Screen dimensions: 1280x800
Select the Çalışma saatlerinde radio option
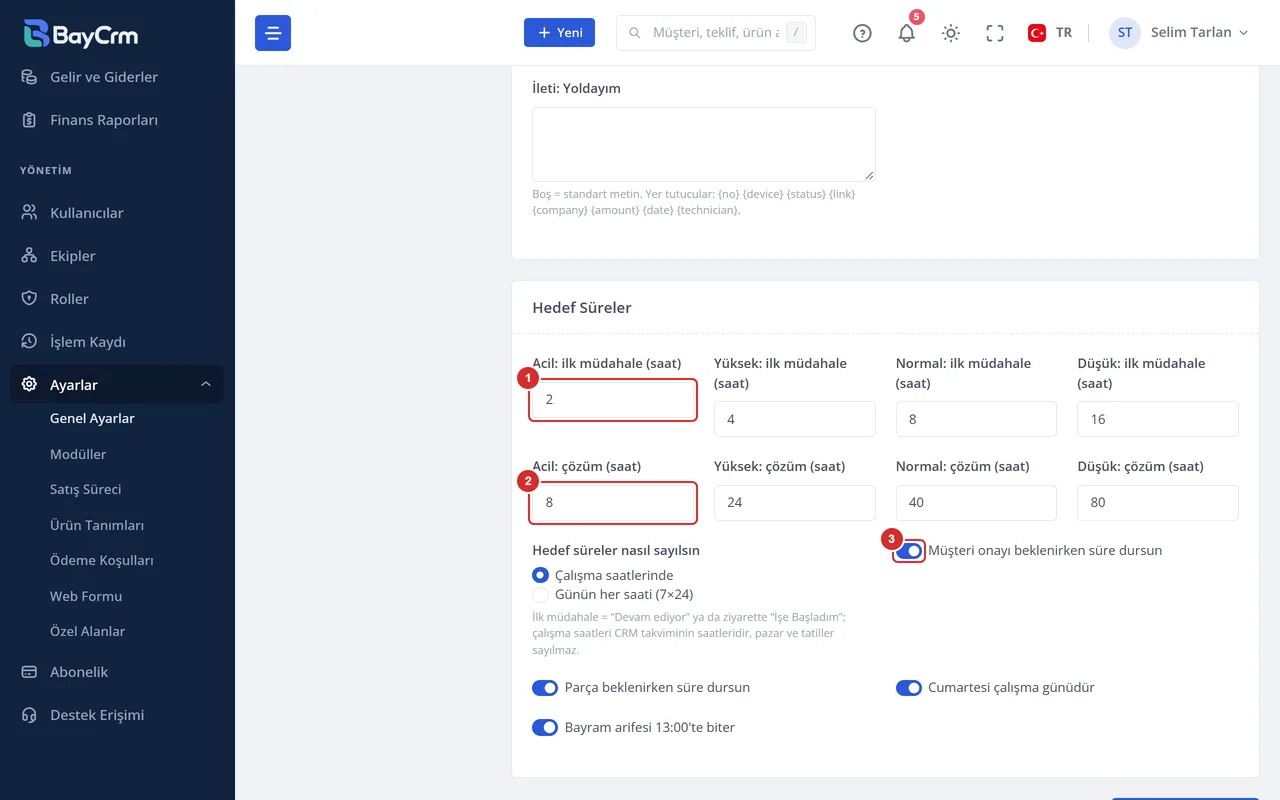541,575
